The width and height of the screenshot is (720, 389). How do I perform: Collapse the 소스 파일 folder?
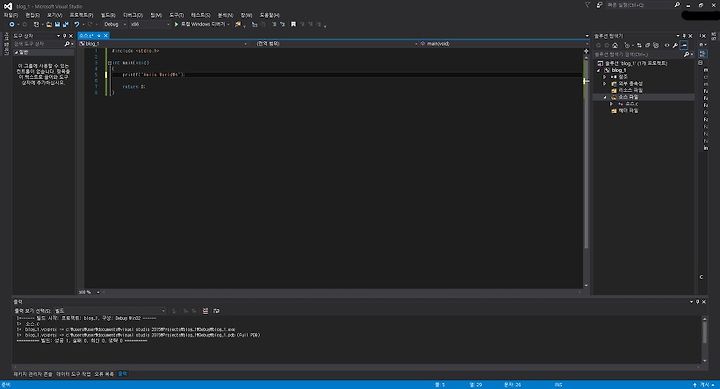coord(605,97)
